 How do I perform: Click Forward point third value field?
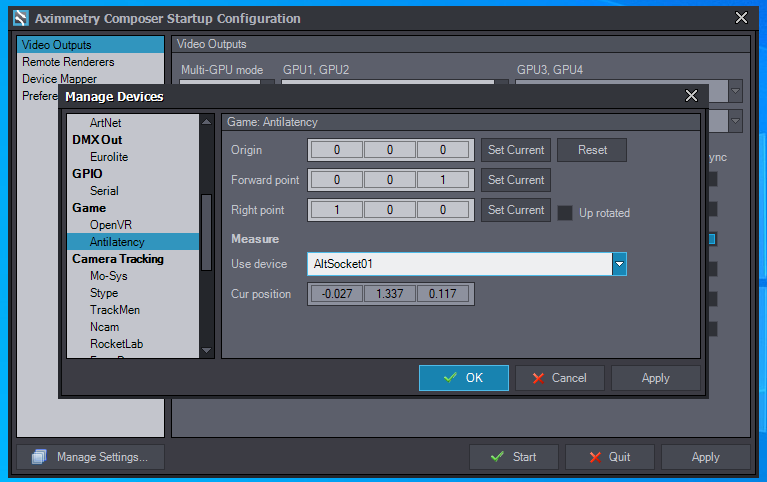pos(443,180)
